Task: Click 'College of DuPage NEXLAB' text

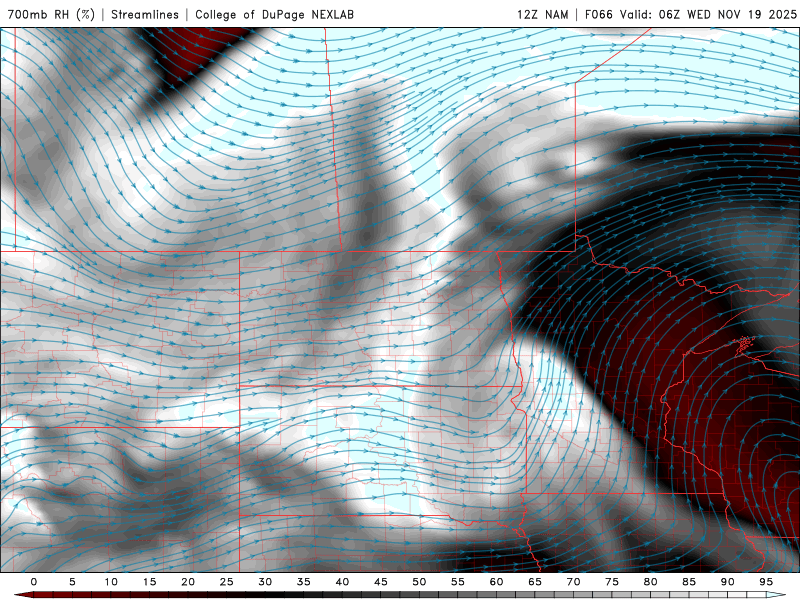Action: pyautogui.click(x=274, y=14)
